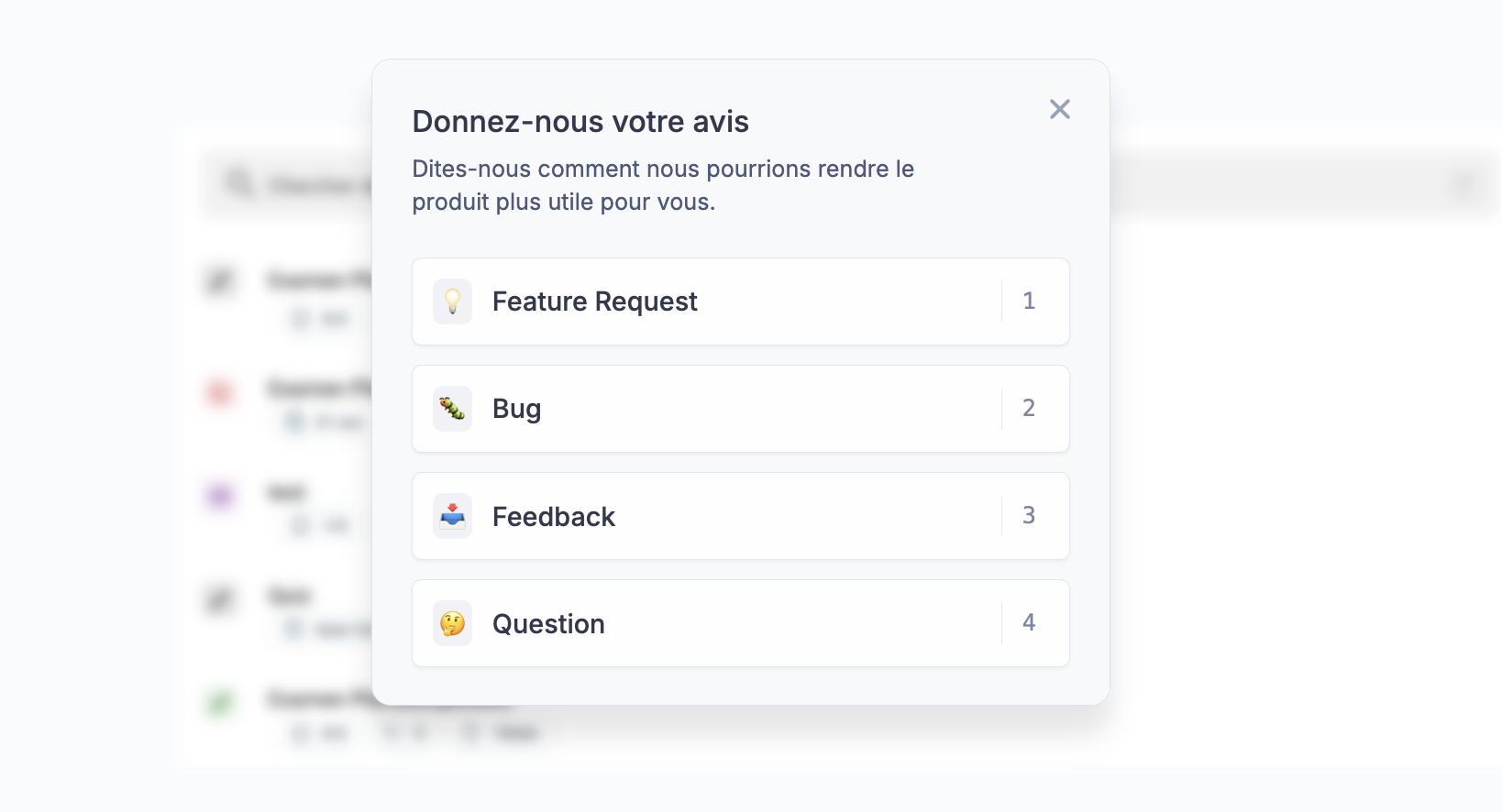Click the blurred search bar right of dialog
The image size is (1502, 812).
click(x=1284, y=185)
